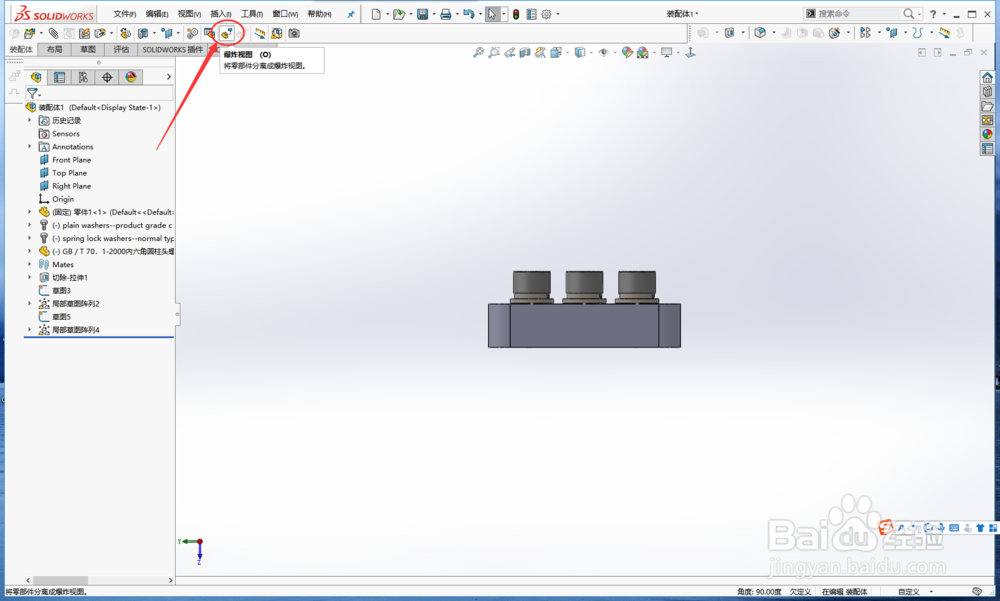
Task: Open the ConfigurationManager tab icon
Action: click(83, 77)
